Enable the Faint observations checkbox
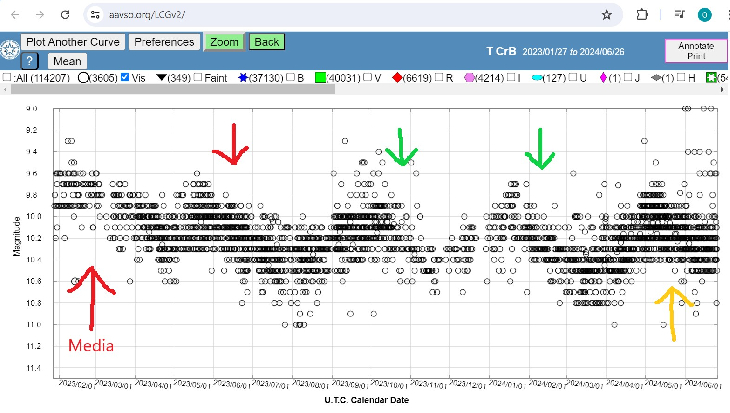 point(198,78)
